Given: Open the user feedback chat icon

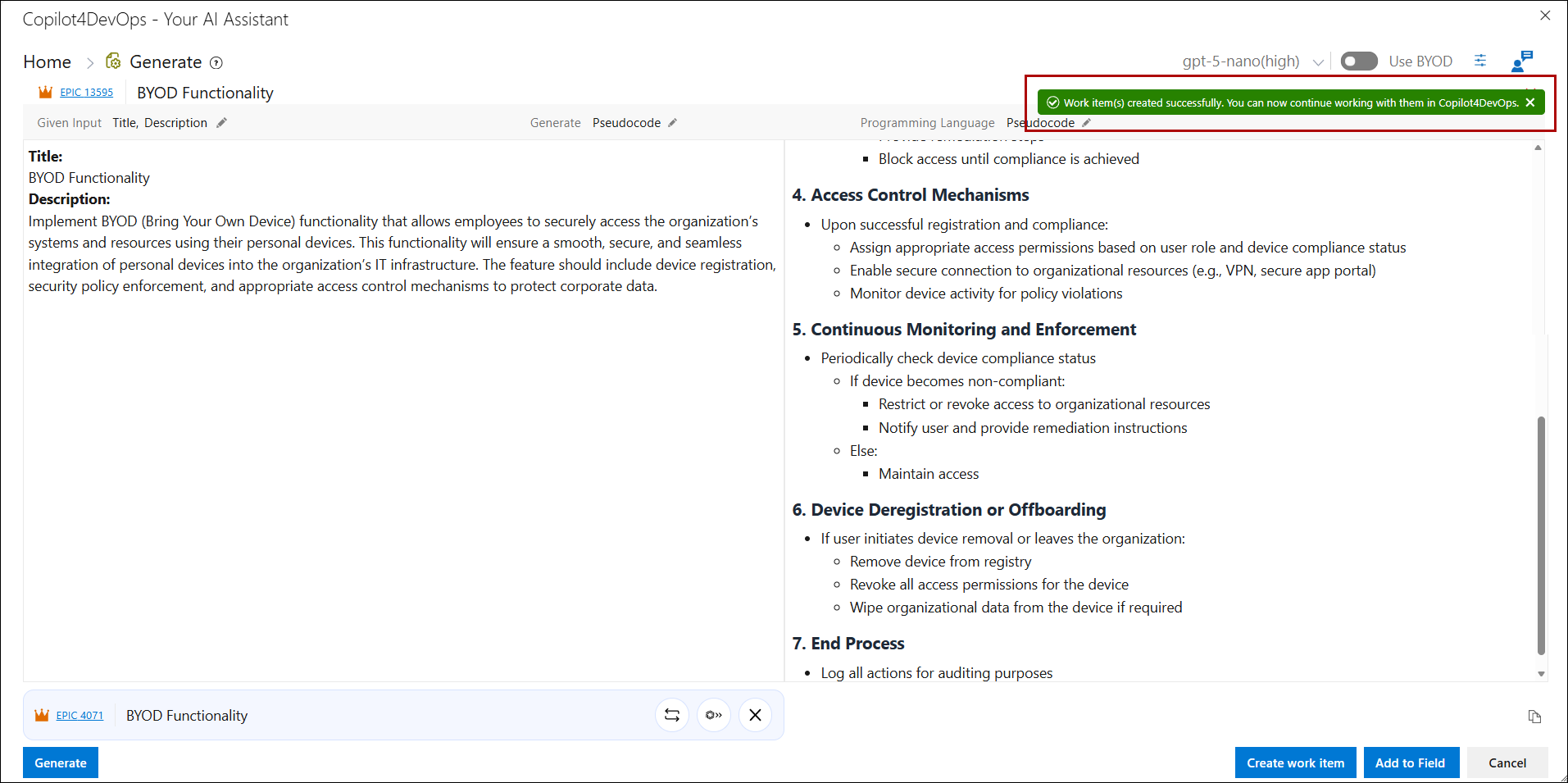Looking at the screenshot, I should pyautogui.click(x=1521, y=61).
